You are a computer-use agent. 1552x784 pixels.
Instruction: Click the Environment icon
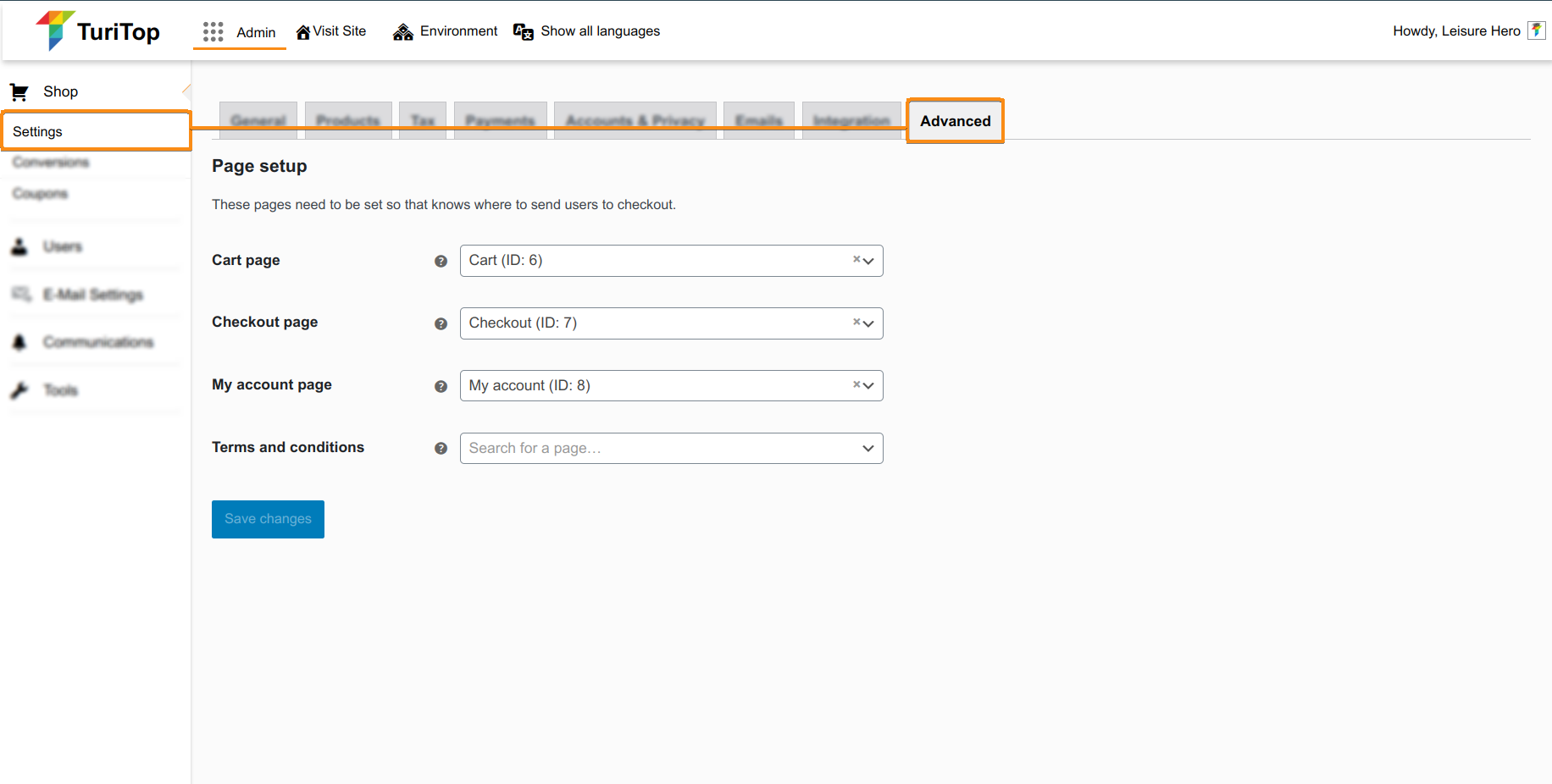[x=402, y=32]
